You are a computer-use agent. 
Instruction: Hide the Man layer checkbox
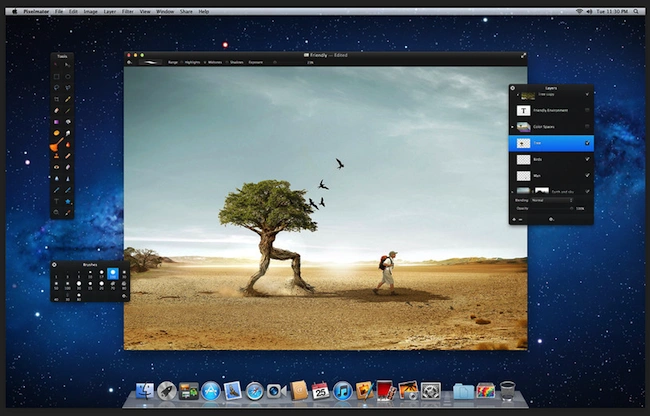point(587,175)
